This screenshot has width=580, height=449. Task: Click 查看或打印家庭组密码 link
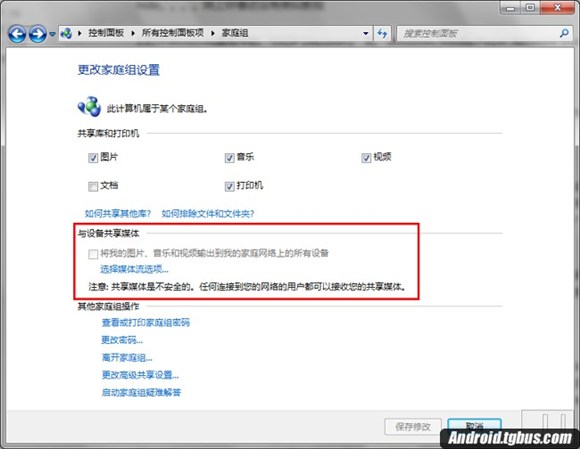click(x=146, y=323)
